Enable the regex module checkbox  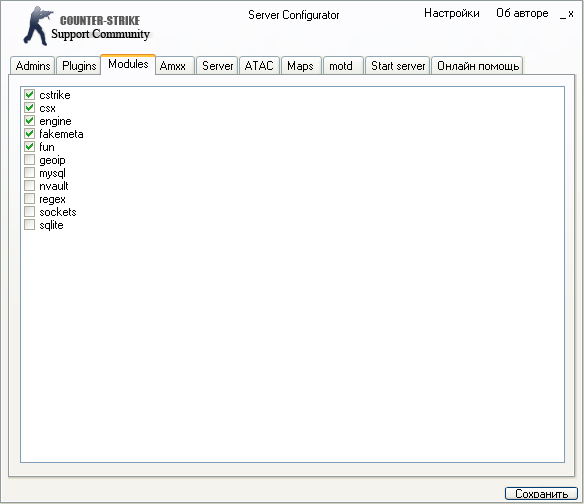(x=29, y=199)
